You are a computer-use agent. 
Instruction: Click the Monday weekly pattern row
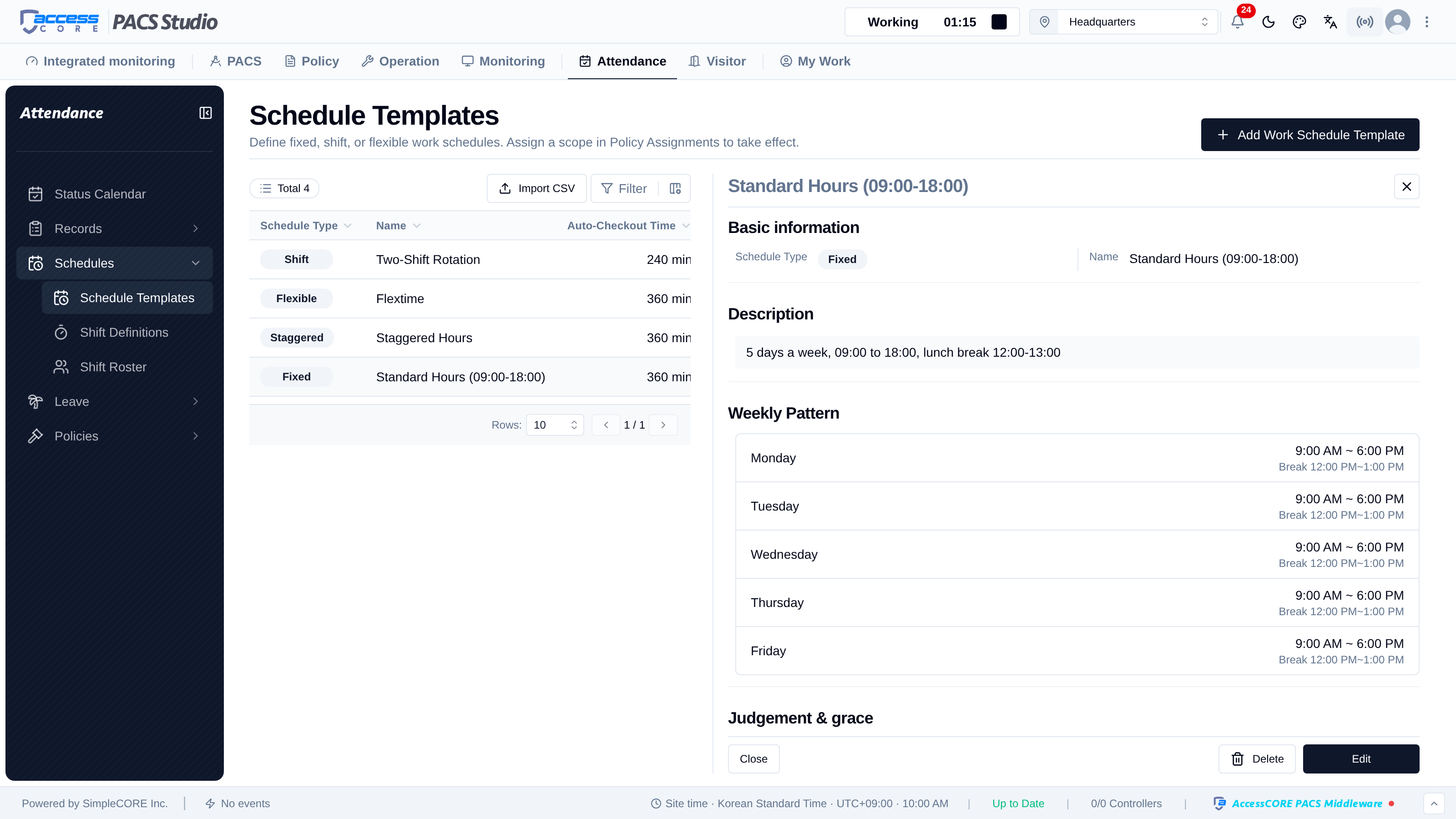1077,458
